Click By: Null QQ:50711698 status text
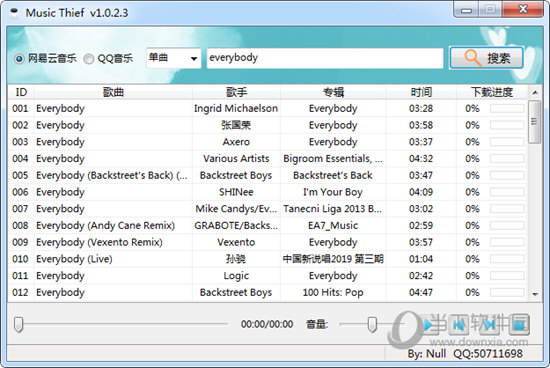 click(x=465, y=354)
